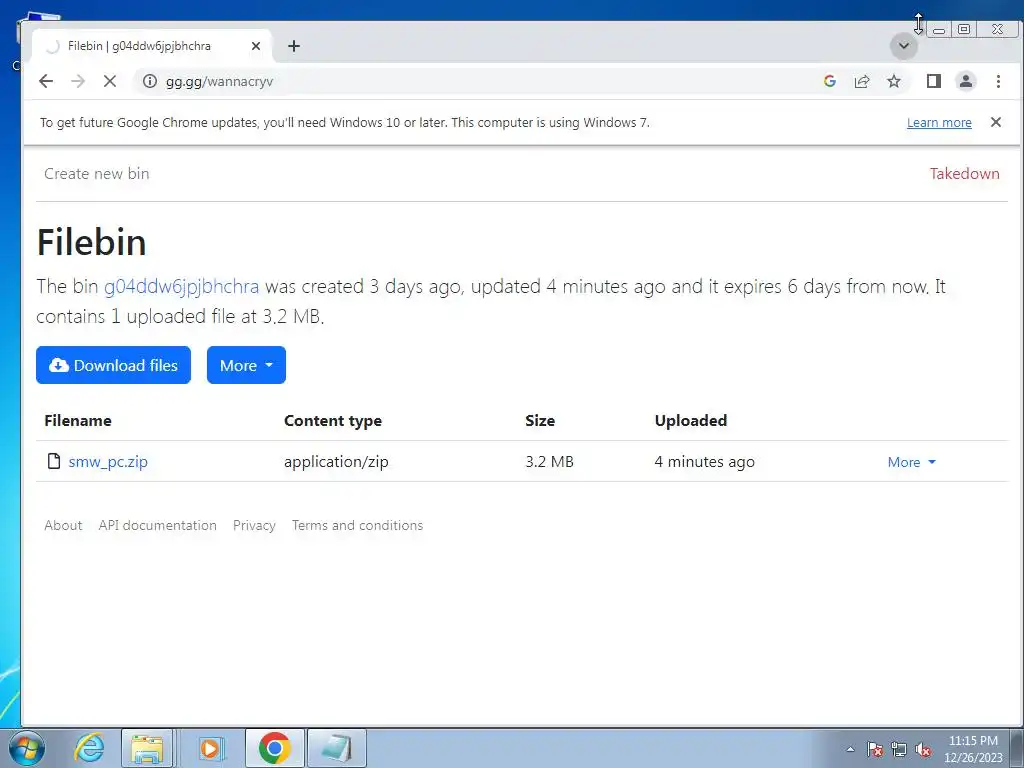Open Learn more link
This screenshot has height=768, width=1024.
939,123
